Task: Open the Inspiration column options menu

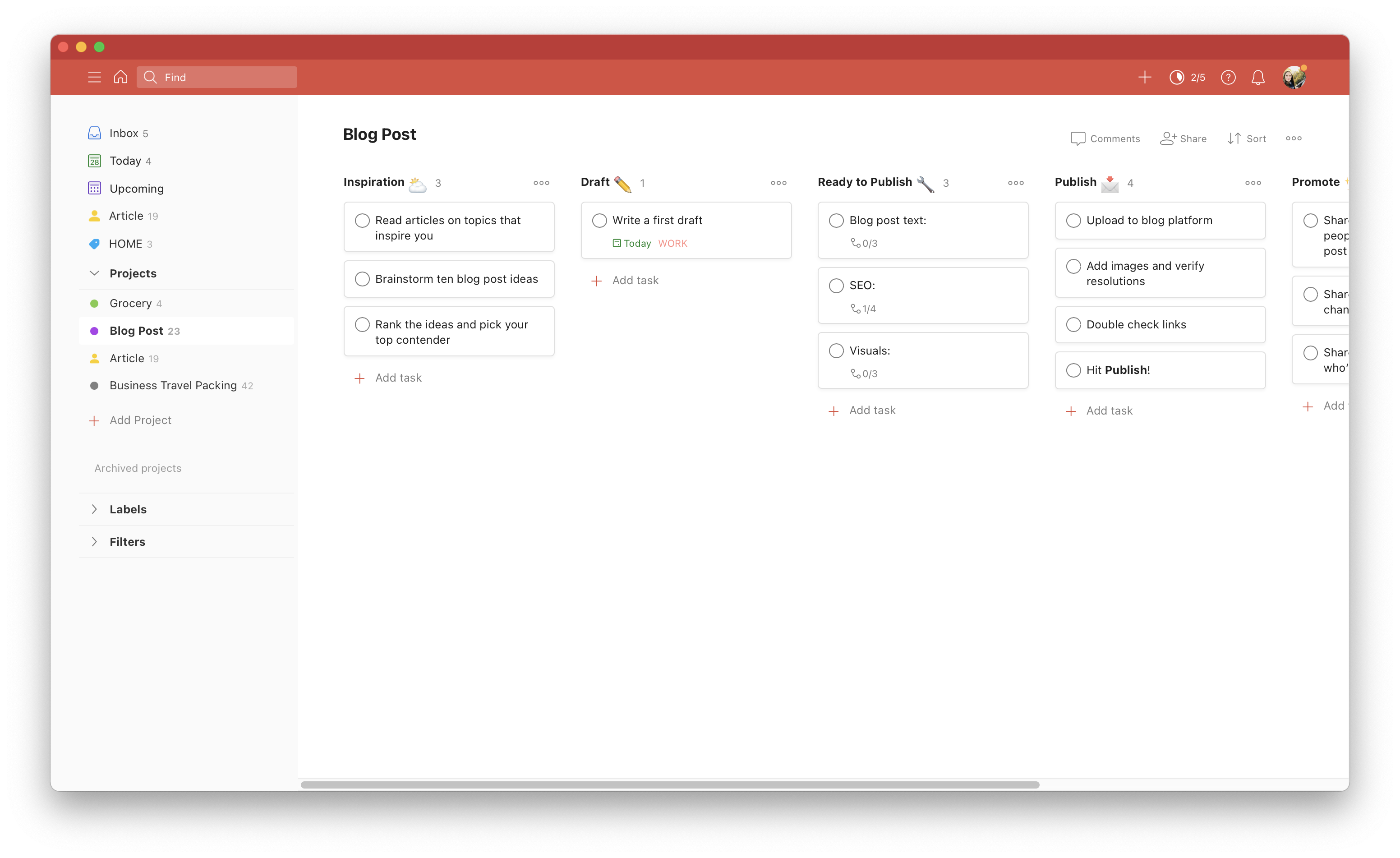Action: click(541, 183)
